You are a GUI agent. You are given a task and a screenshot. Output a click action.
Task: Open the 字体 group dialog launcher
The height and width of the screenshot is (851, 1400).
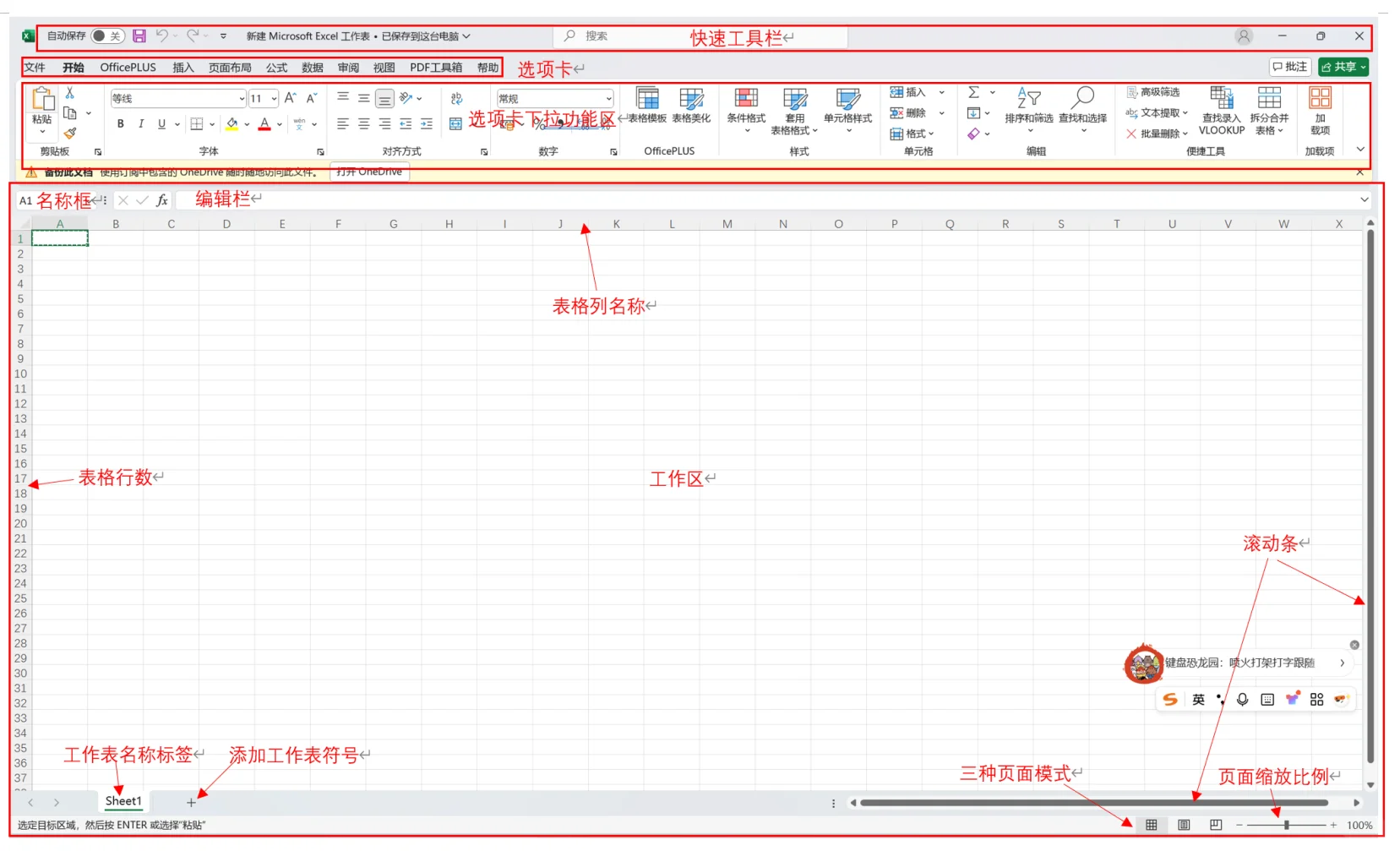pyautogui.click(x=320, y=152)
